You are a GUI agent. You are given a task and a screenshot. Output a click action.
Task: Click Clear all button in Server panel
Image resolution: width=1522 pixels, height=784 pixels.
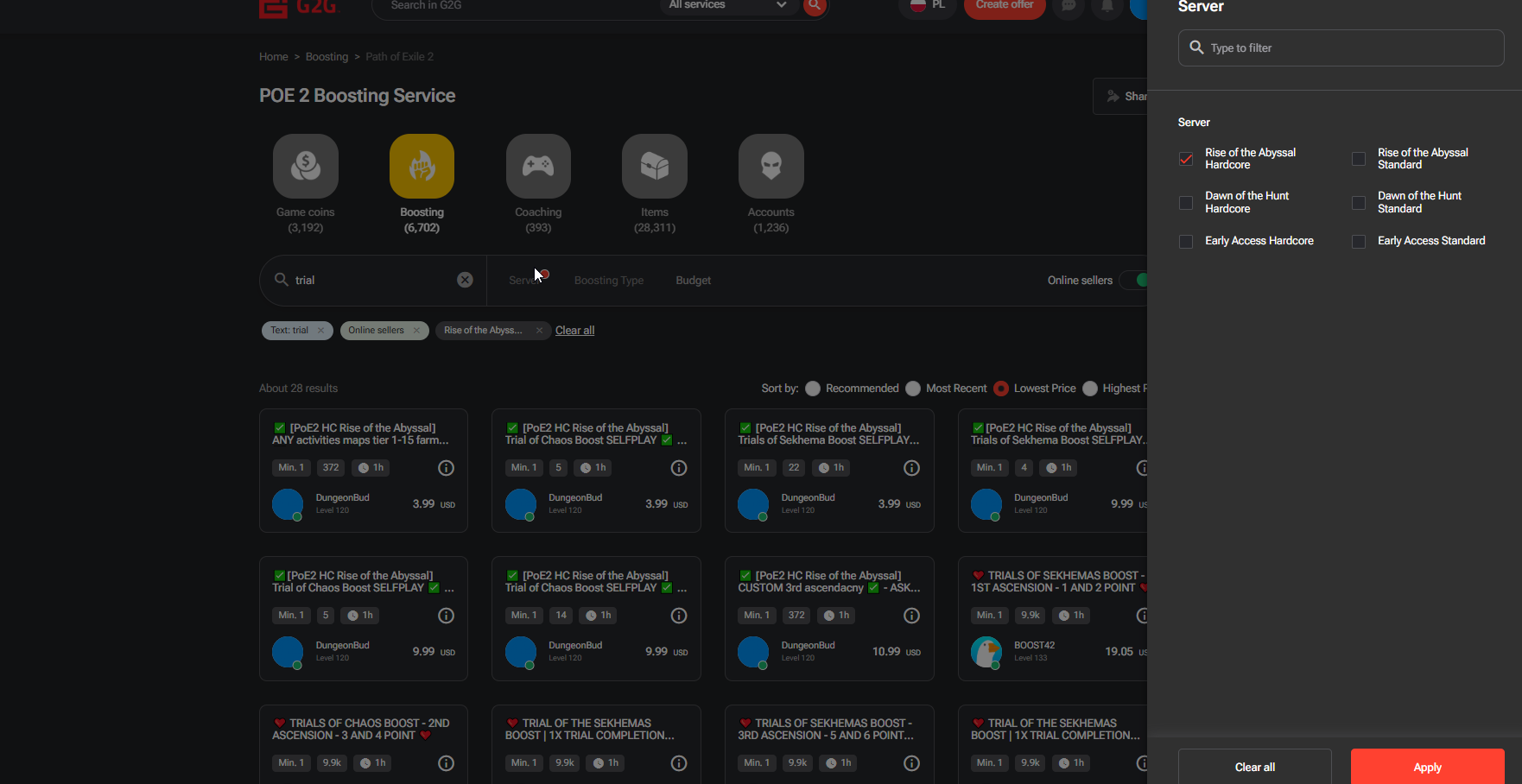coord(1254,767)
